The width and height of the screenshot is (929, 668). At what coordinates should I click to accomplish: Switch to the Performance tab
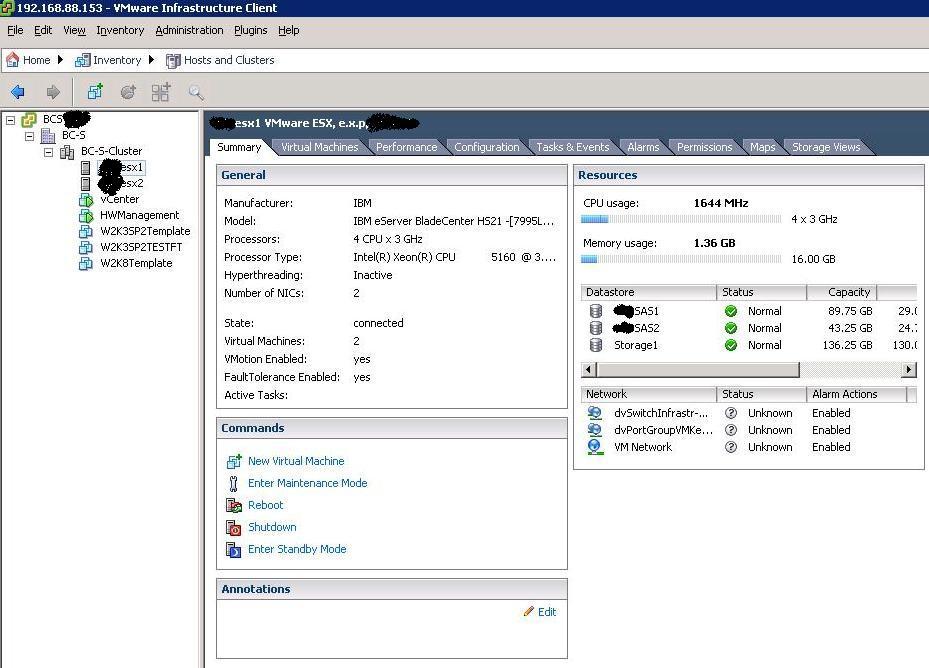406,147
